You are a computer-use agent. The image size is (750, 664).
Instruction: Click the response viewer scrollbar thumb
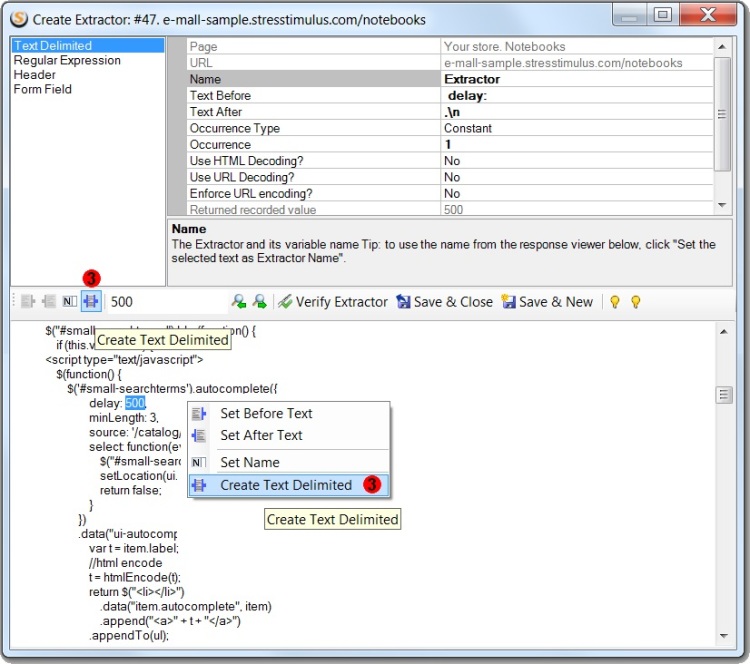tap(724, 395)
